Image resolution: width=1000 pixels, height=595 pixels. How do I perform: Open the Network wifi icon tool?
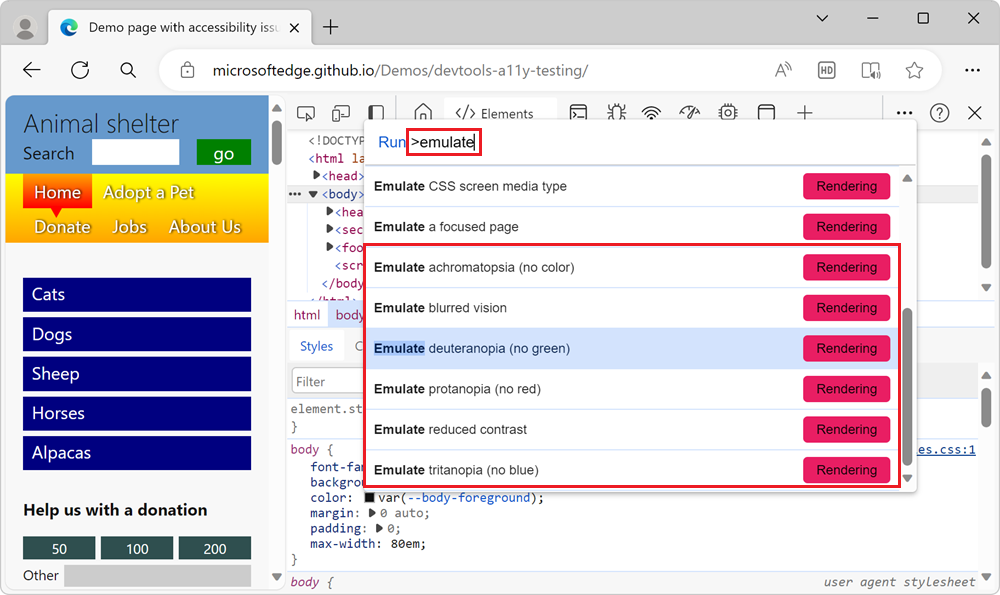tap(652, 113)
